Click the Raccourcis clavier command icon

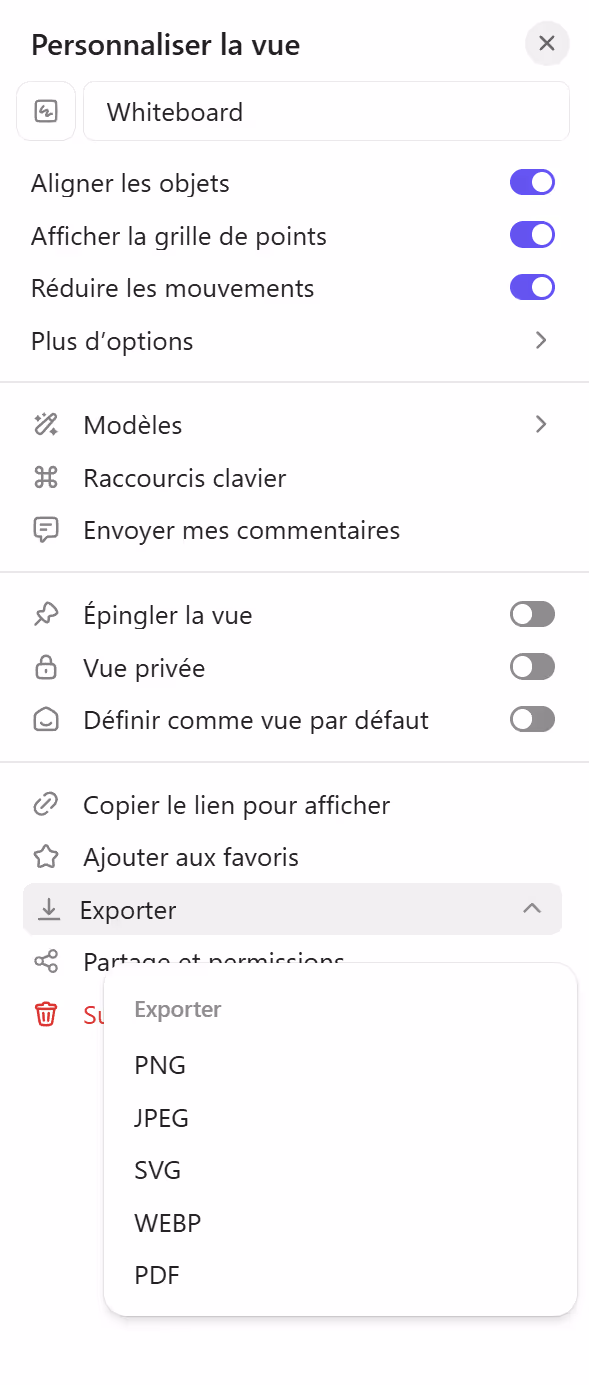click(45, 477)
